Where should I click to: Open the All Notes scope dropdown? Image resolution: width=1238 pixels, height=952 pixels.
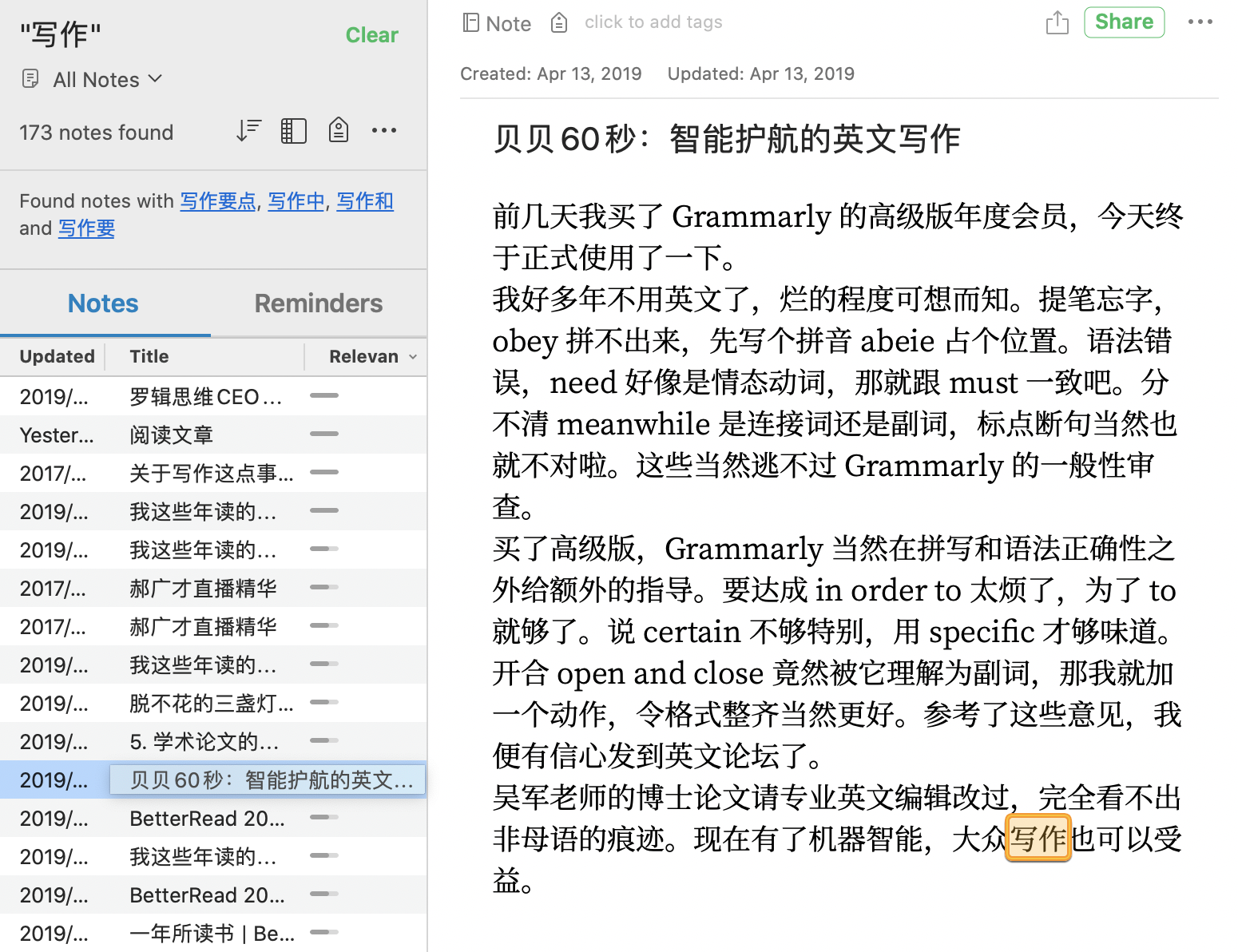point(107,80)
